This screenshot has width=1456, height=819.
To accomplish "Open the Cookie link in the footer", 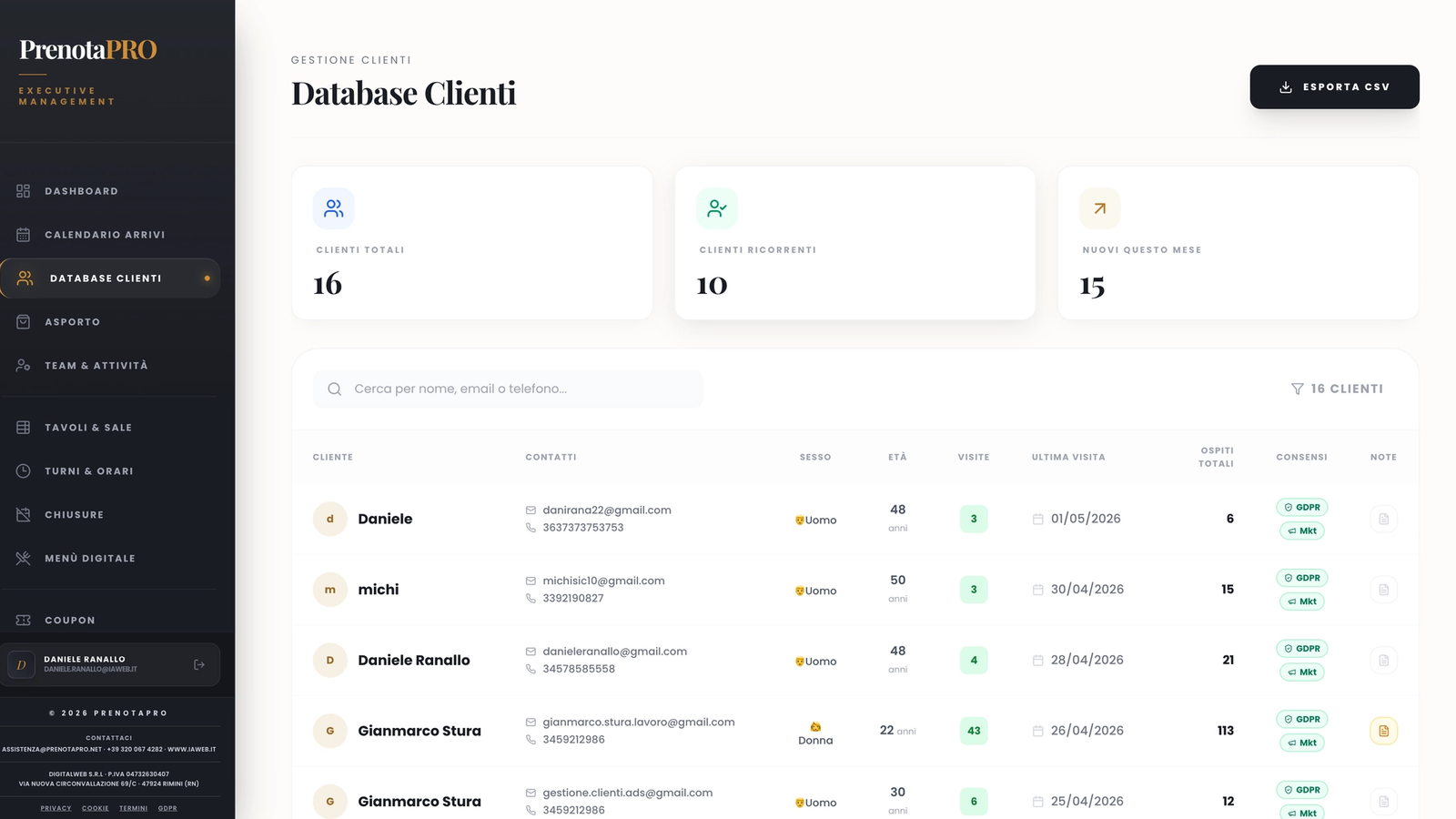I will click(x=96, y=808).
